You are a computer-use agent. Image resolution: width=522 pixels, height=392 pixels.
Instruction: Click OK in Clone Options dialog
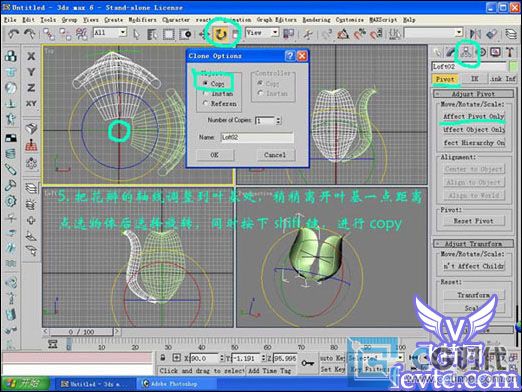click(x=215, y=155)
